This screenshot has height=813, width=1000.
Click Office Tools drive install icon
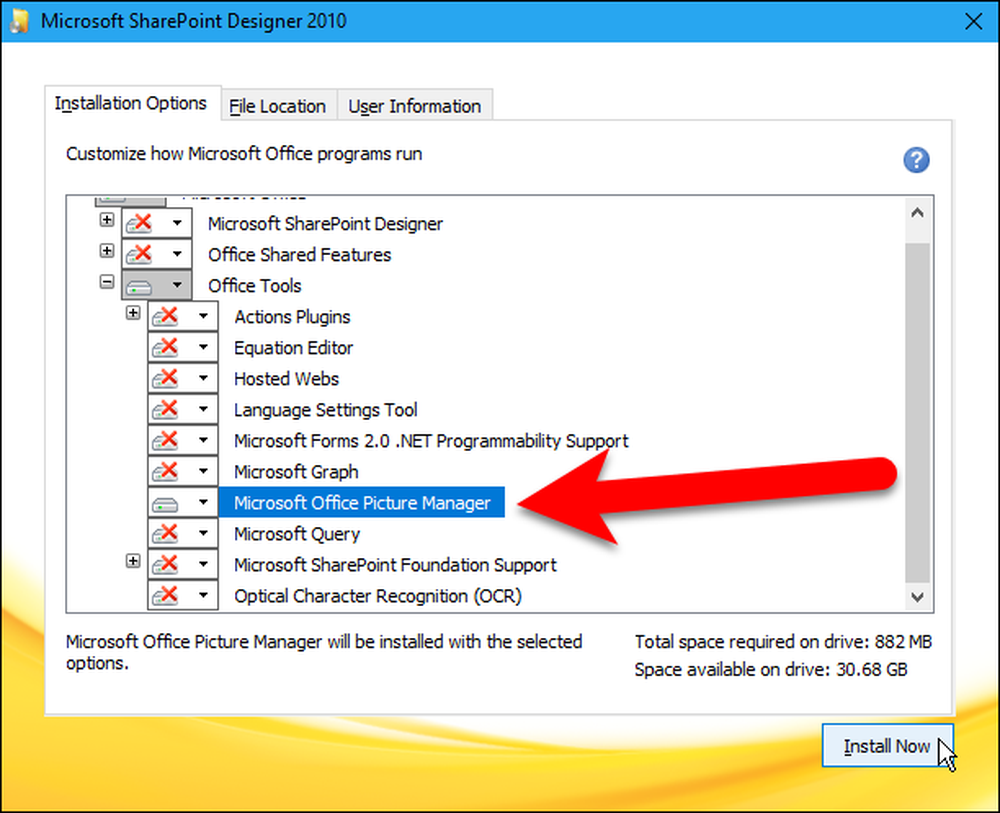[x=139, y=286]
